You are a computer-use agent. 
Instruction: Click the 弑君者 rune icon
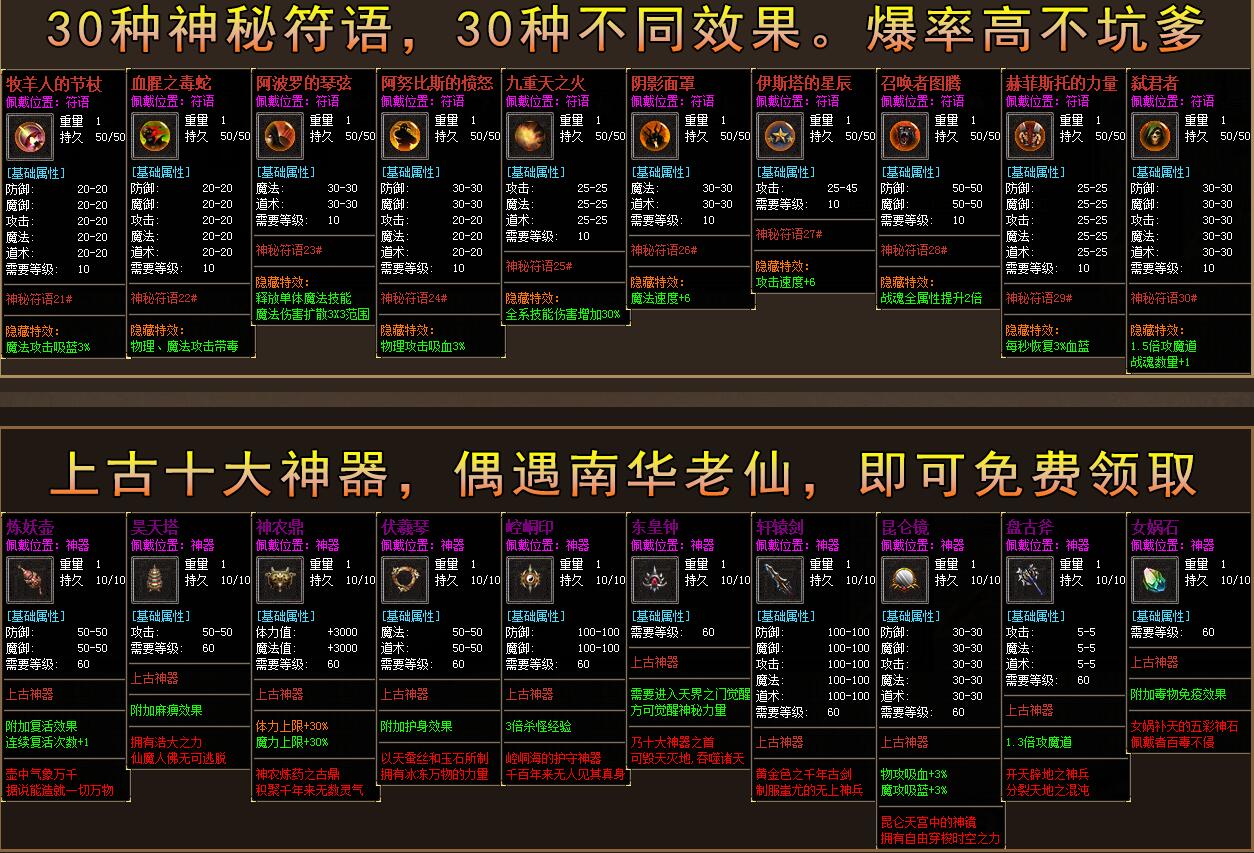[x=1154, y=136]
